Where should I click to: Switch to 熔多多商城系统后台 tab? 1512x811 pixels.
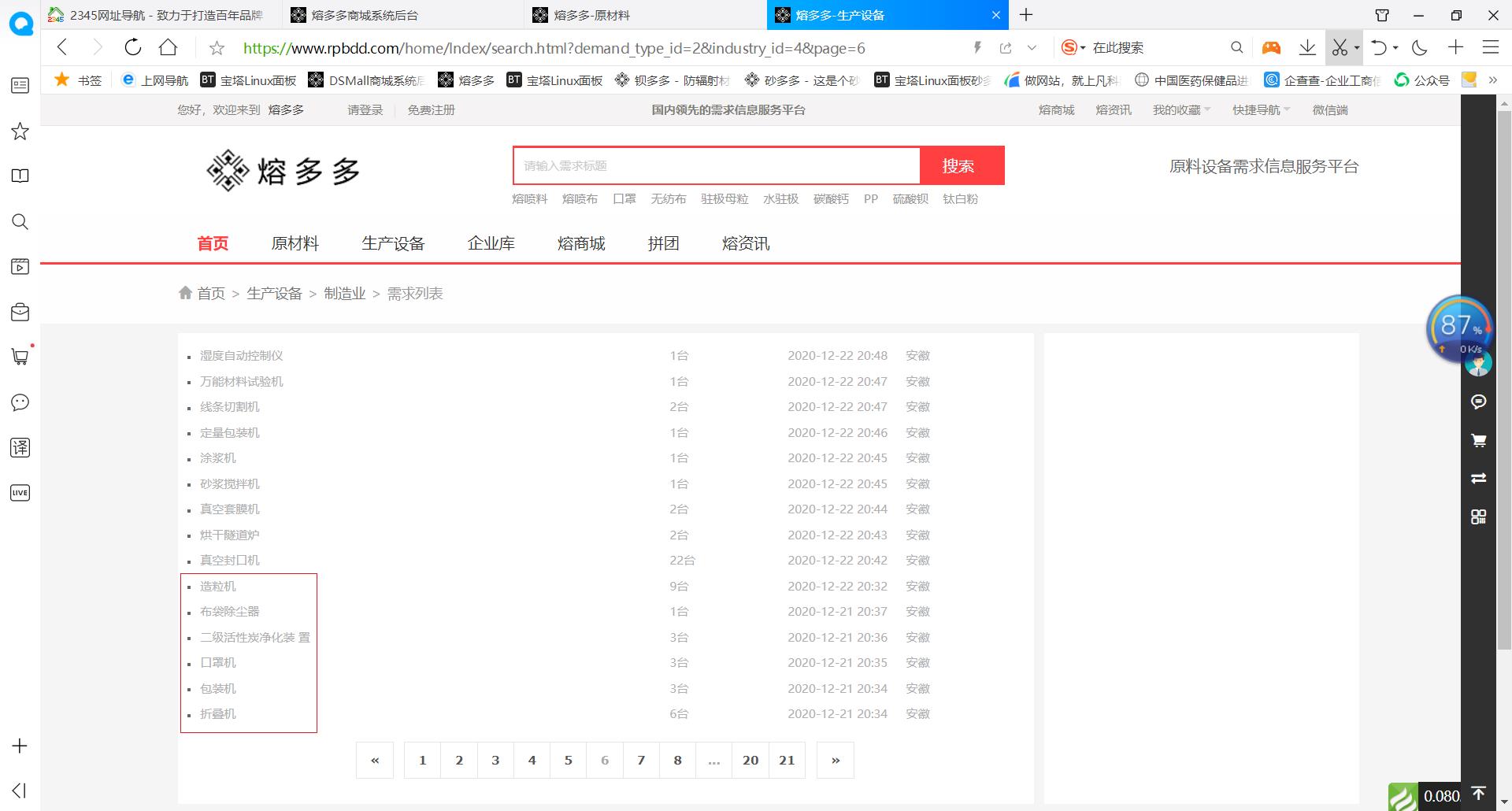(x=403, y=15)
